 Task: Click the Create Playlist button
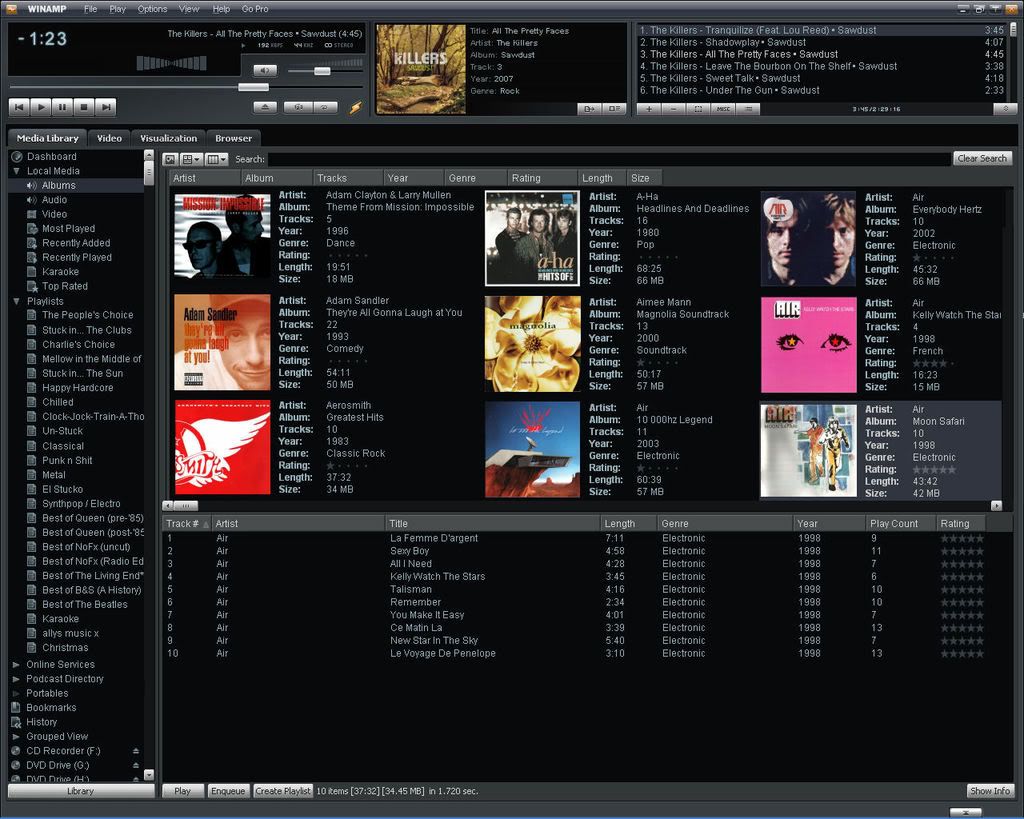point(283,791)
